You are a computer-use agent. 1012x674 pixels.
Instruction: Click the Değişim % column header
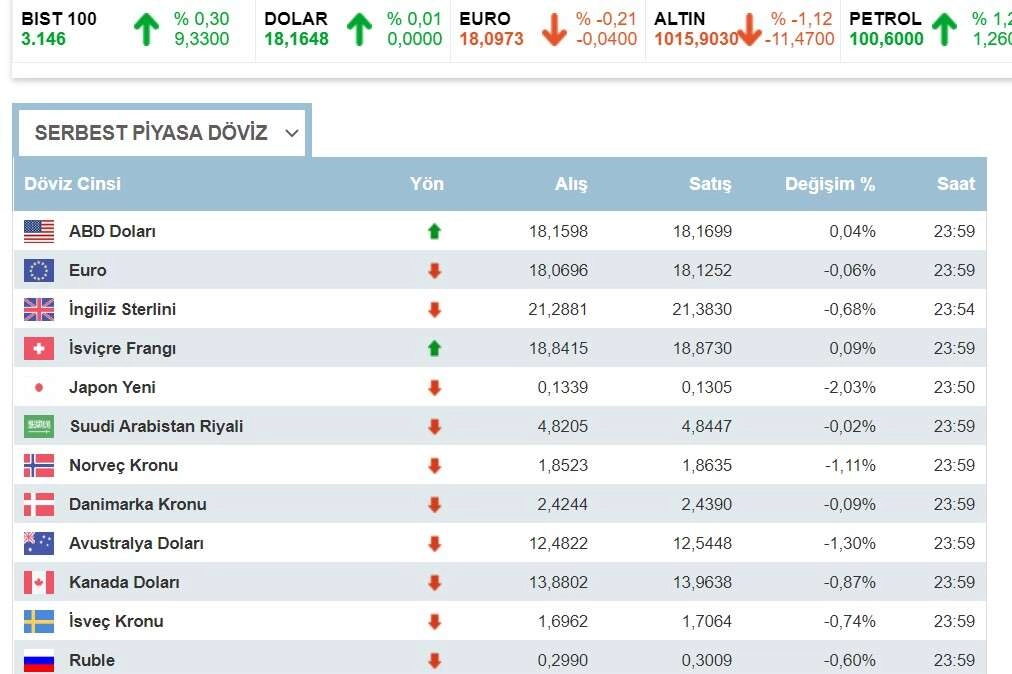point(829,184)
